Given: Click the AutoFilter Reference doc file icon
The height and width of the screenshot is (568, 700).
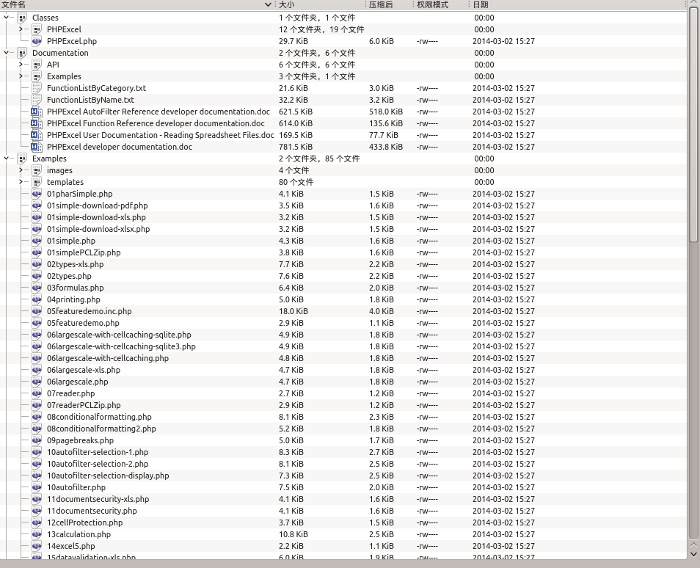Looking at the screenshot, I should coord(37,112).
